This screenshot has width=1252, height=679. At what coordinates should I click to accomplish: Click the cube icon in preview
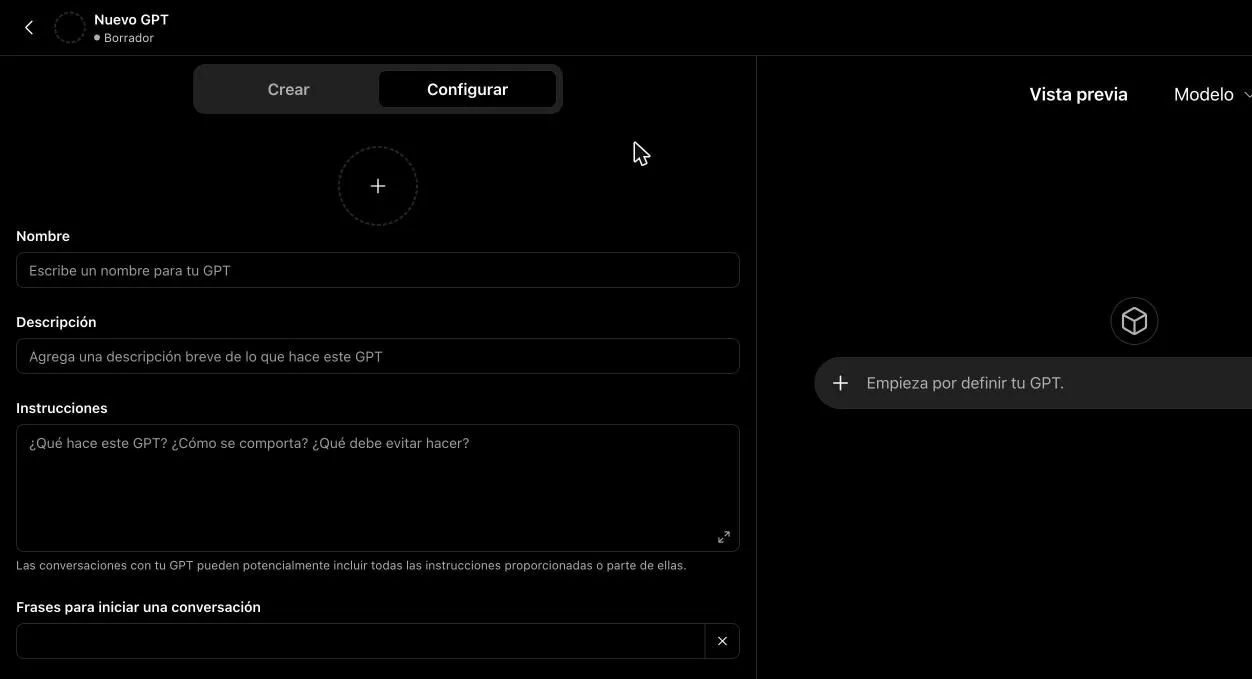(x=1134, y=321)
